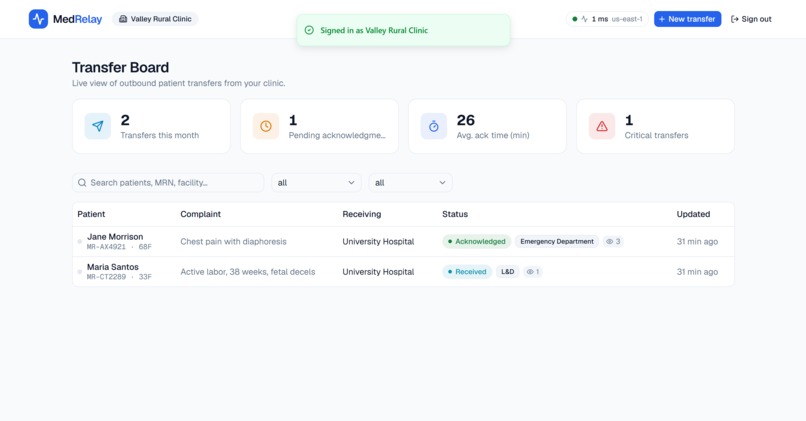
Task: Click the sign out arrow icon
Action: coord(735,19)
